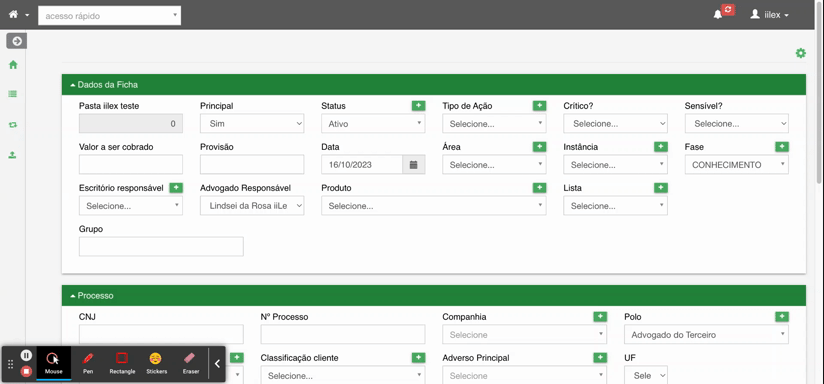
Task: Open the Lista dropdown
Action: (x=615, y=206)
